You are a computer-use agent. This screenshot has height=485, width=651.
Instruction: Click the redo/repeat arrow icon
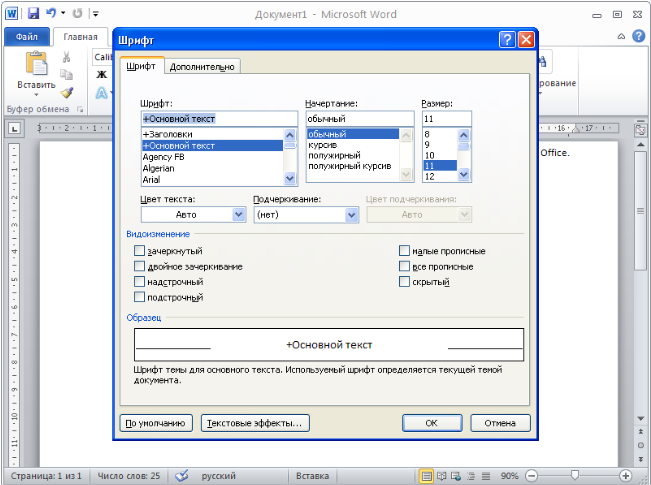click(77, 13)
